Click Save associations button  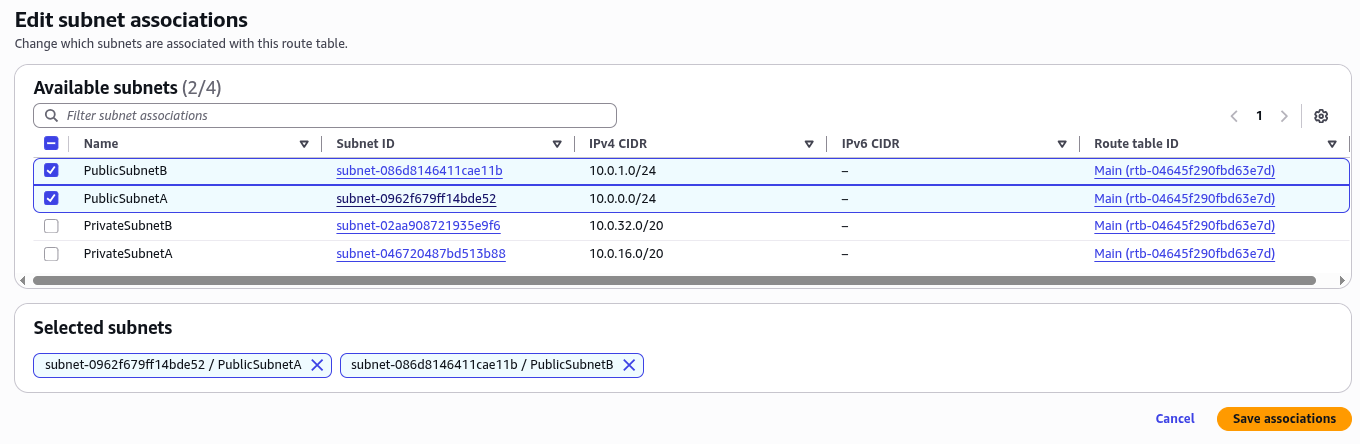click(1284, 419)
